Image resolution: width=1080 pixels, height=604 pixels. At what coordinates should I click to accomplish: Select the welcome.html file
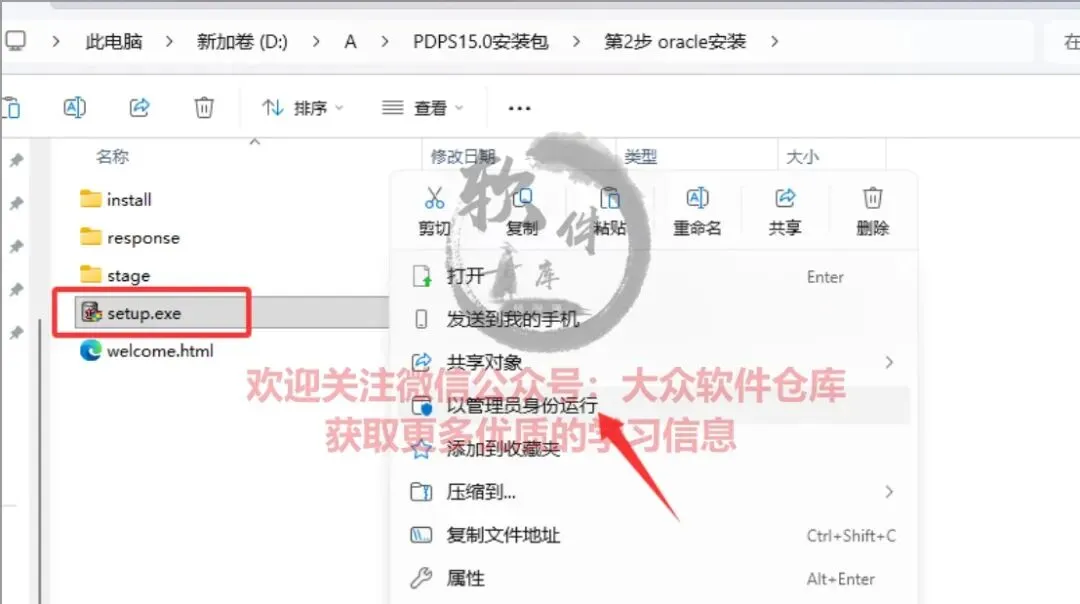point(147,351)
